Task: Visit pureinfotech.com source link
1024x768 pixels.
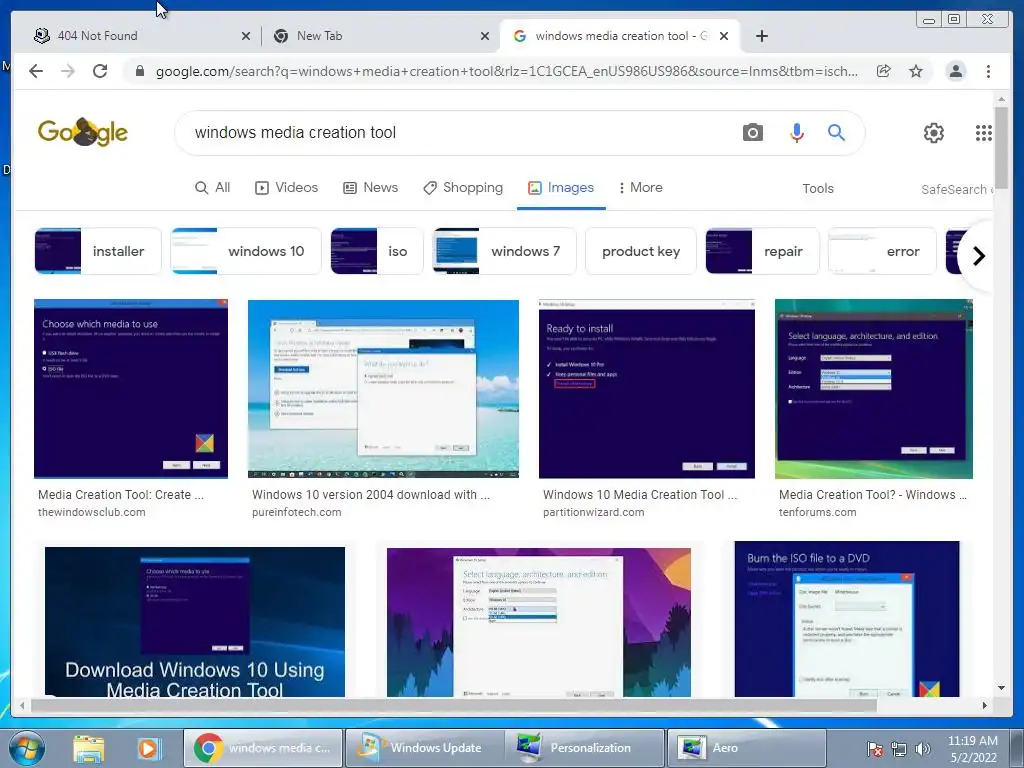Action: click(296, 512)
